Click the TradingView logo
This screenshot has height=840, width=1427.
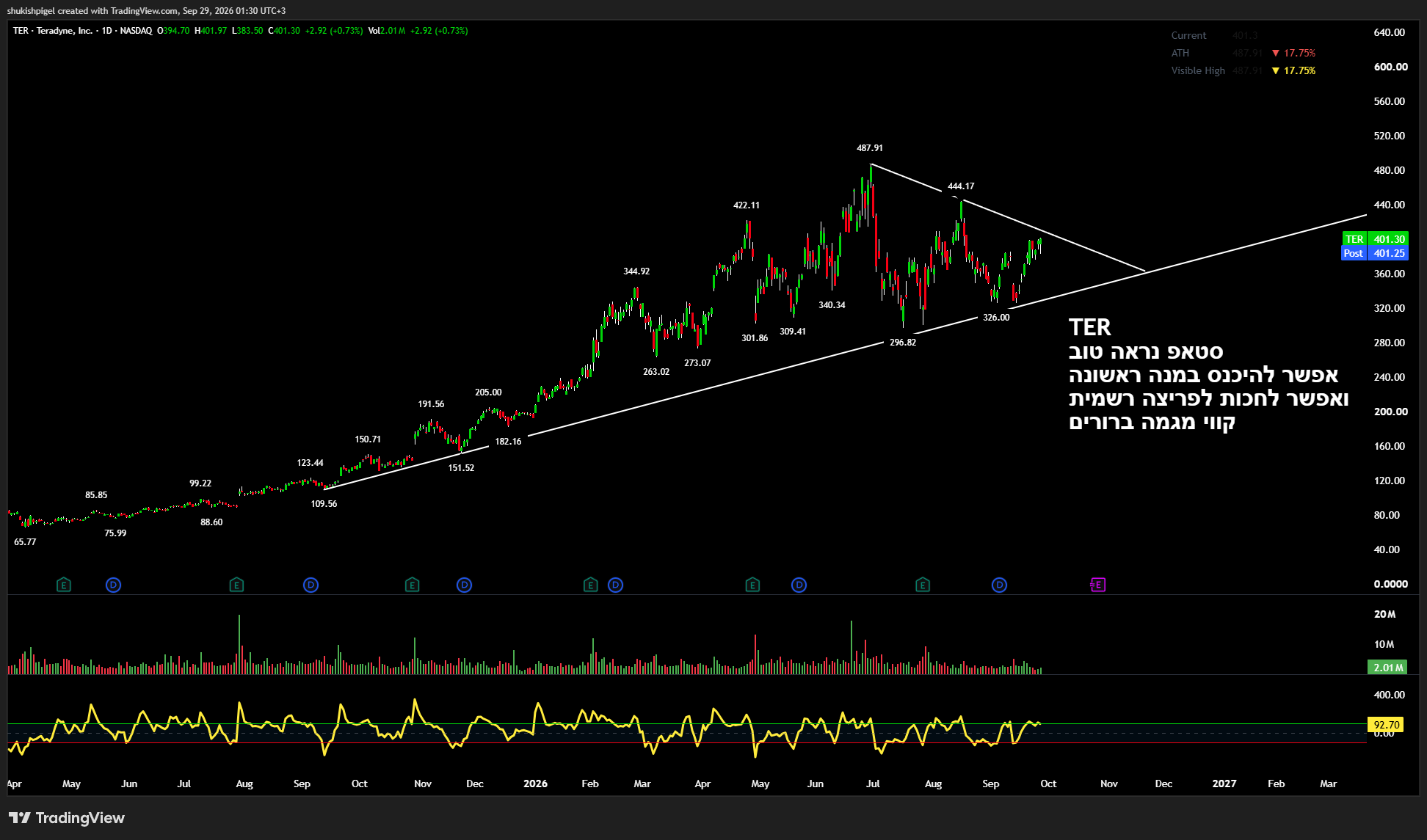pyautogui.click(x=67, y=818)
